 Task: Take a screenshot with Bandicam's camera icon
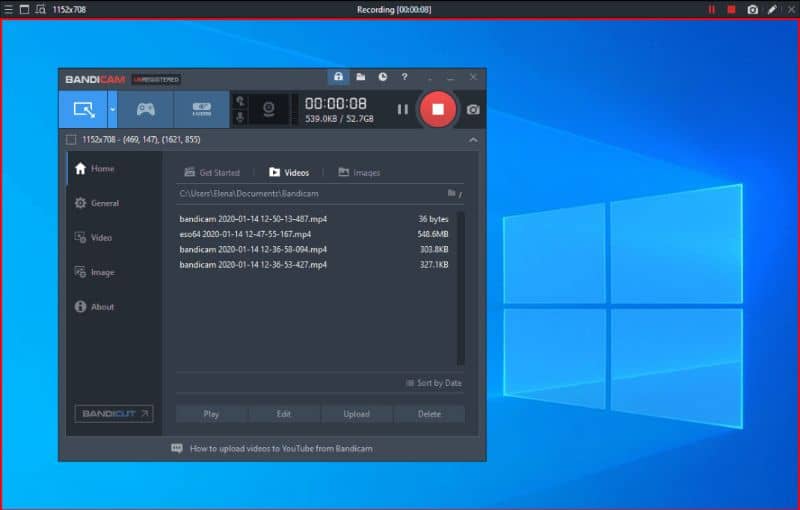(x=473, y=110)
